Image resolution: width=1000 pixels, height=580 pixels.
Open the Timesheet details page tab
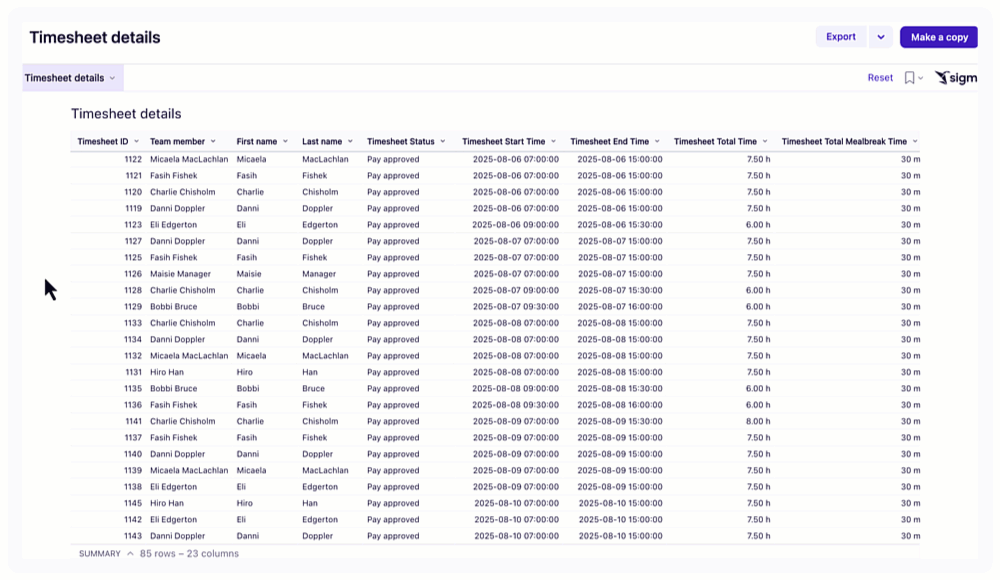70,78
